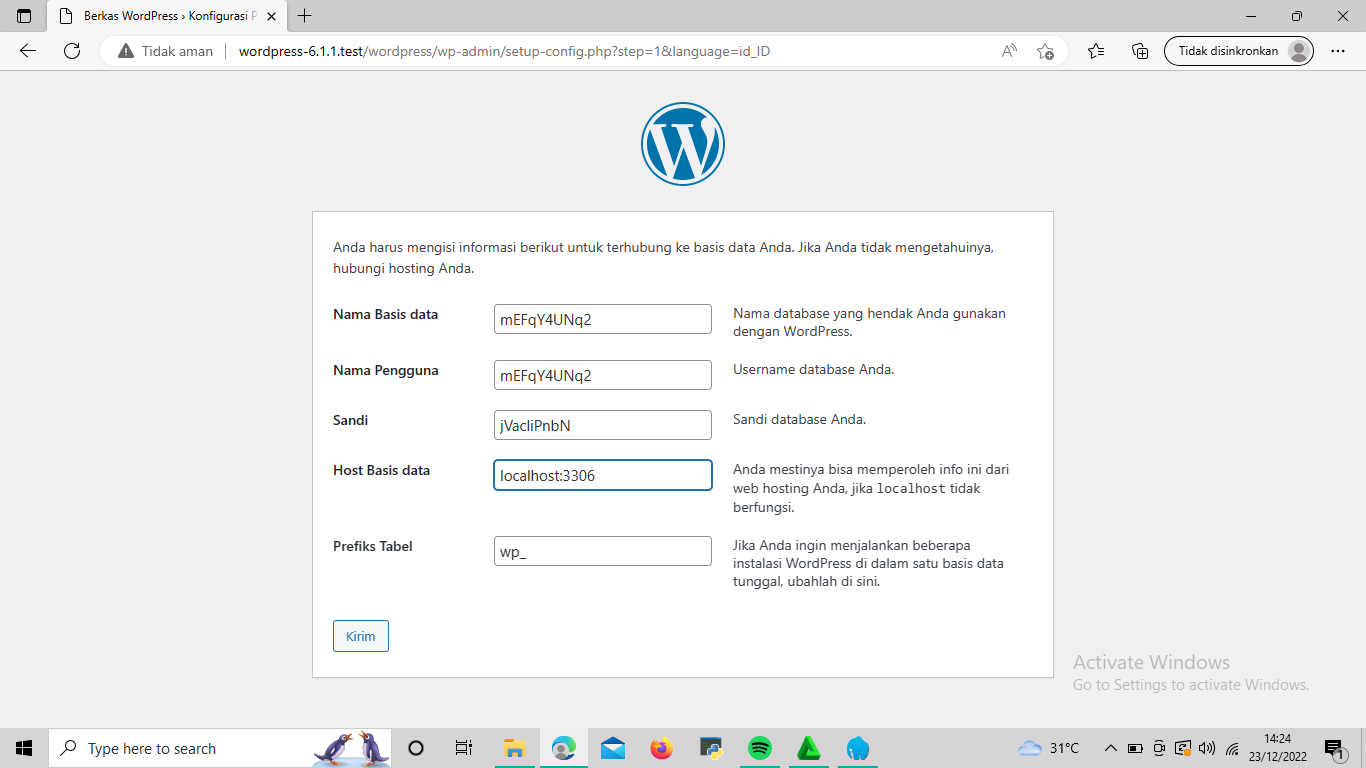This screenshot has height=768, width=1366.
Task: Click the 'Sandi' label
Action: click(350, 420)
